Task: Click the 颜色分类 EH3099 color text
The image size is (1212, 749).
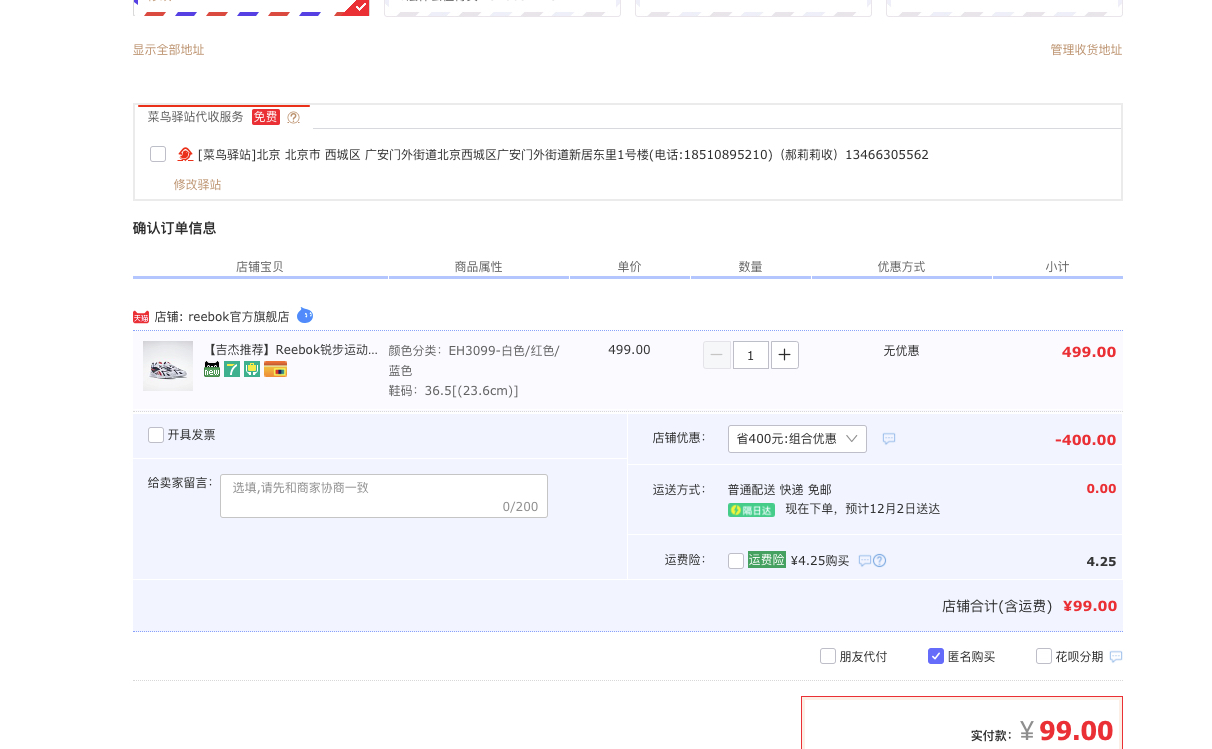Action: pyautogui.click(x=474, y=360)
